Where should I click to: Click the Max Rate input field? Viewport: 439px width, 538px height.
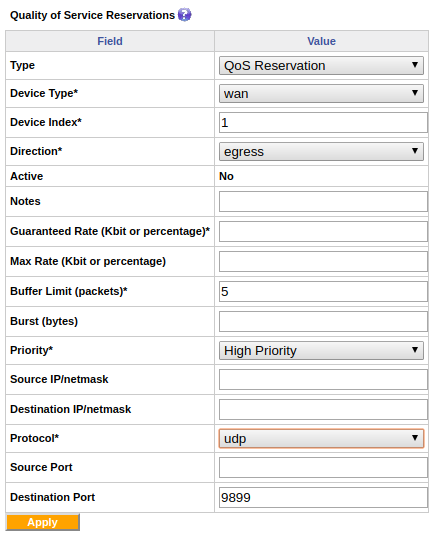pos(323,261)
